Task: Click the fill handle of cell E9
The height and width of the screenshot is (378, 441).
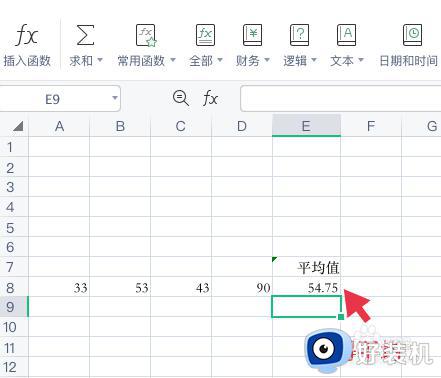Action: 341,317
